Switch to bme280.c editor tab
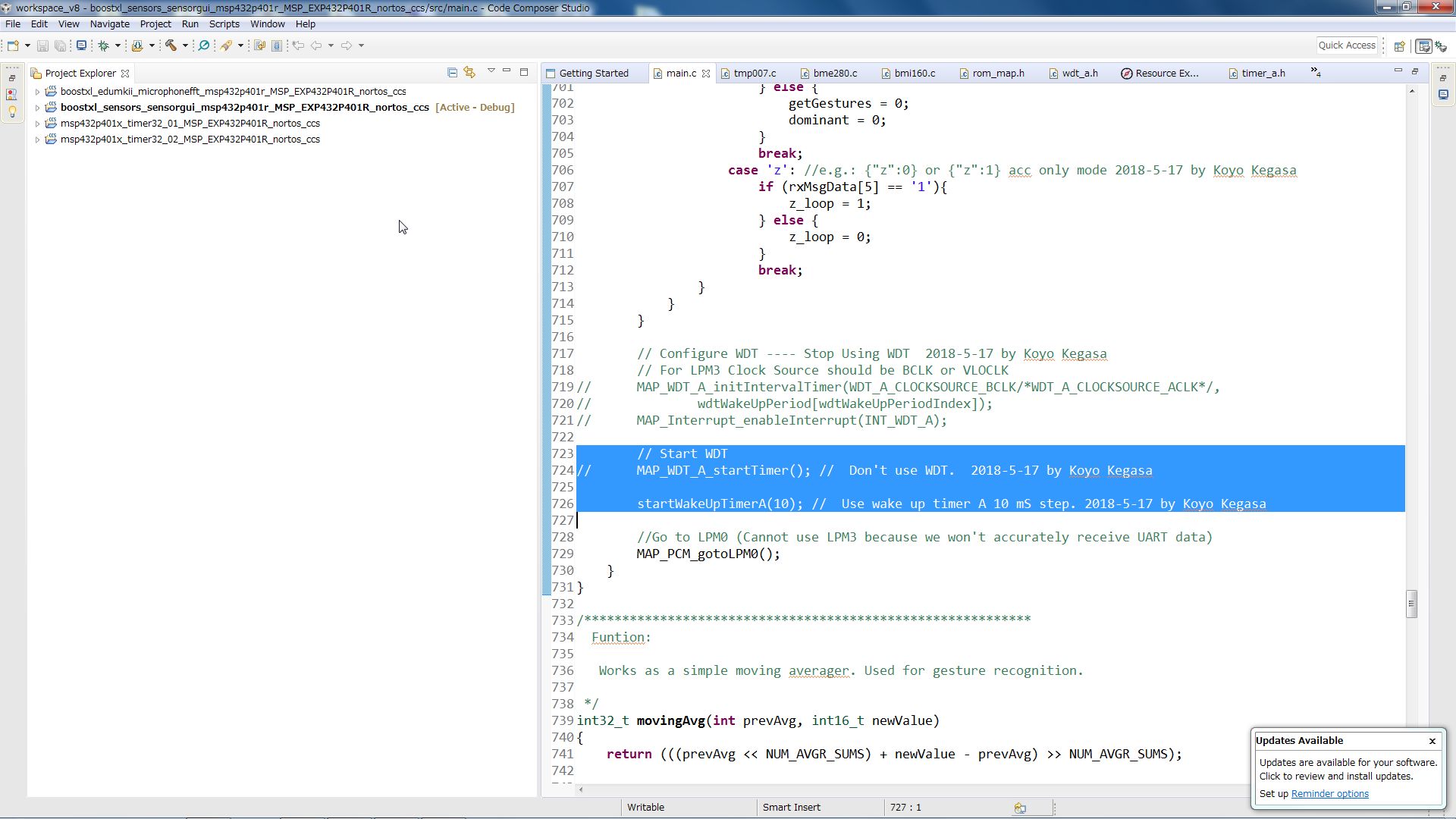The height and width of the screenshot is (819, 1456). [x=834, y=74]
